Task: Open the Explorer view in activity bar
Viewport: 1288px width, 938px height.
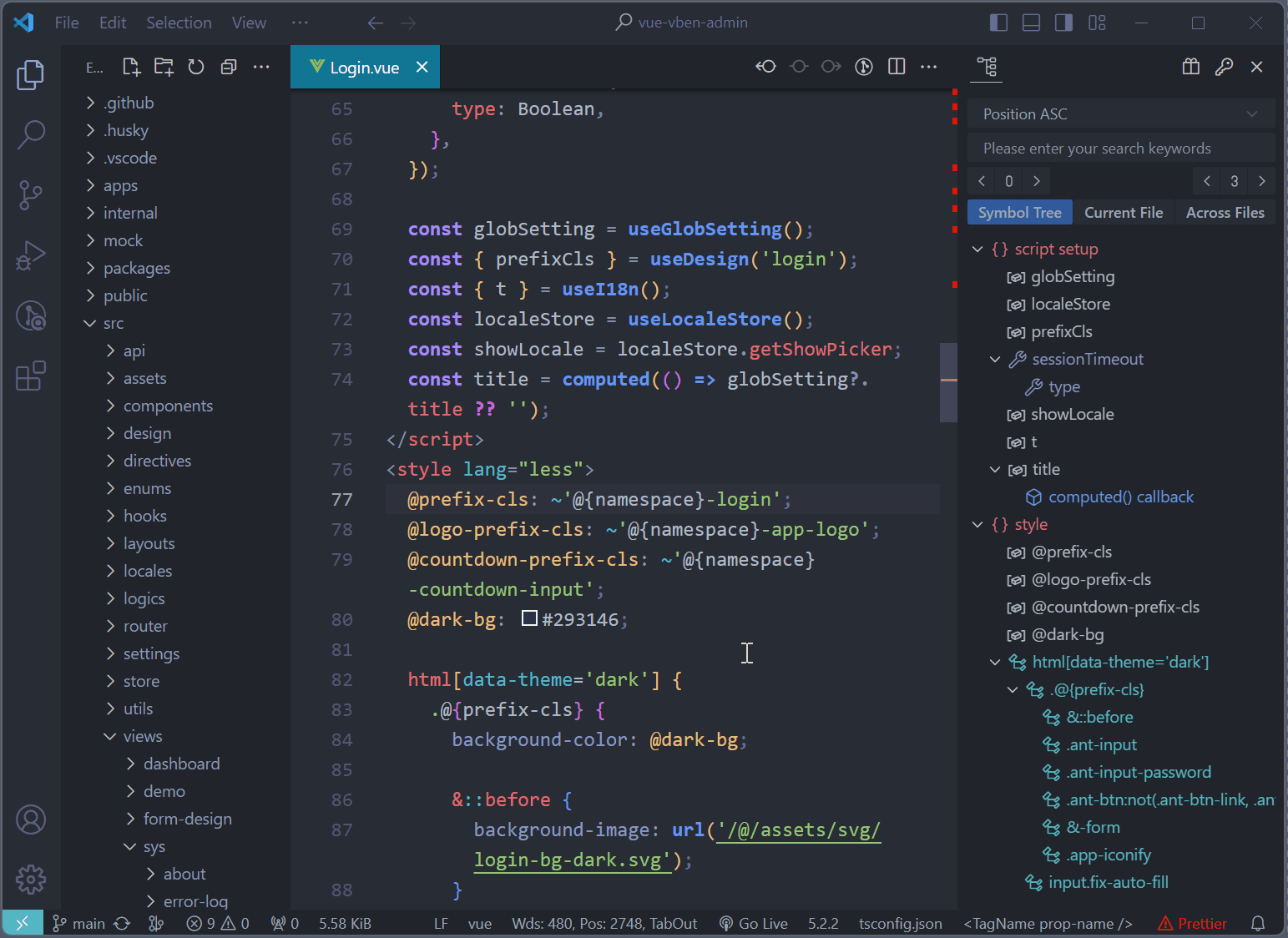Action: coord(30,75)
